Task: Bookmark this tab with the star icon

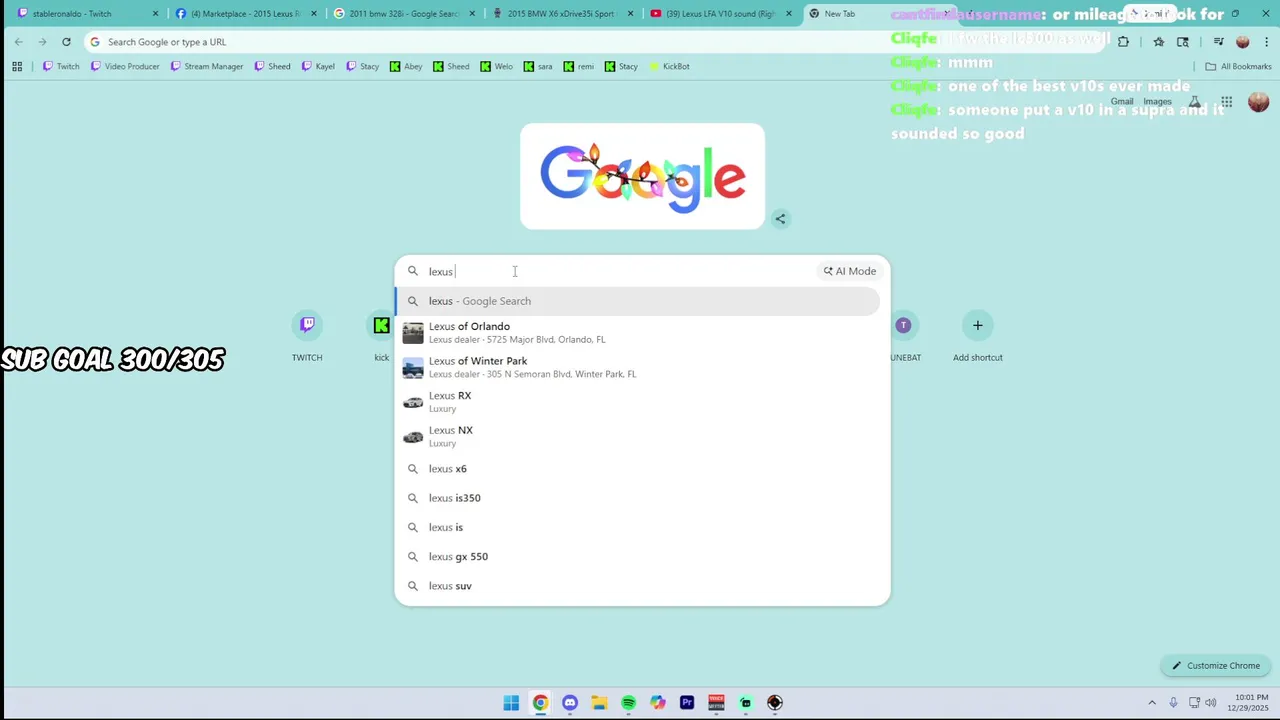Action: (x=1158, y=42)
